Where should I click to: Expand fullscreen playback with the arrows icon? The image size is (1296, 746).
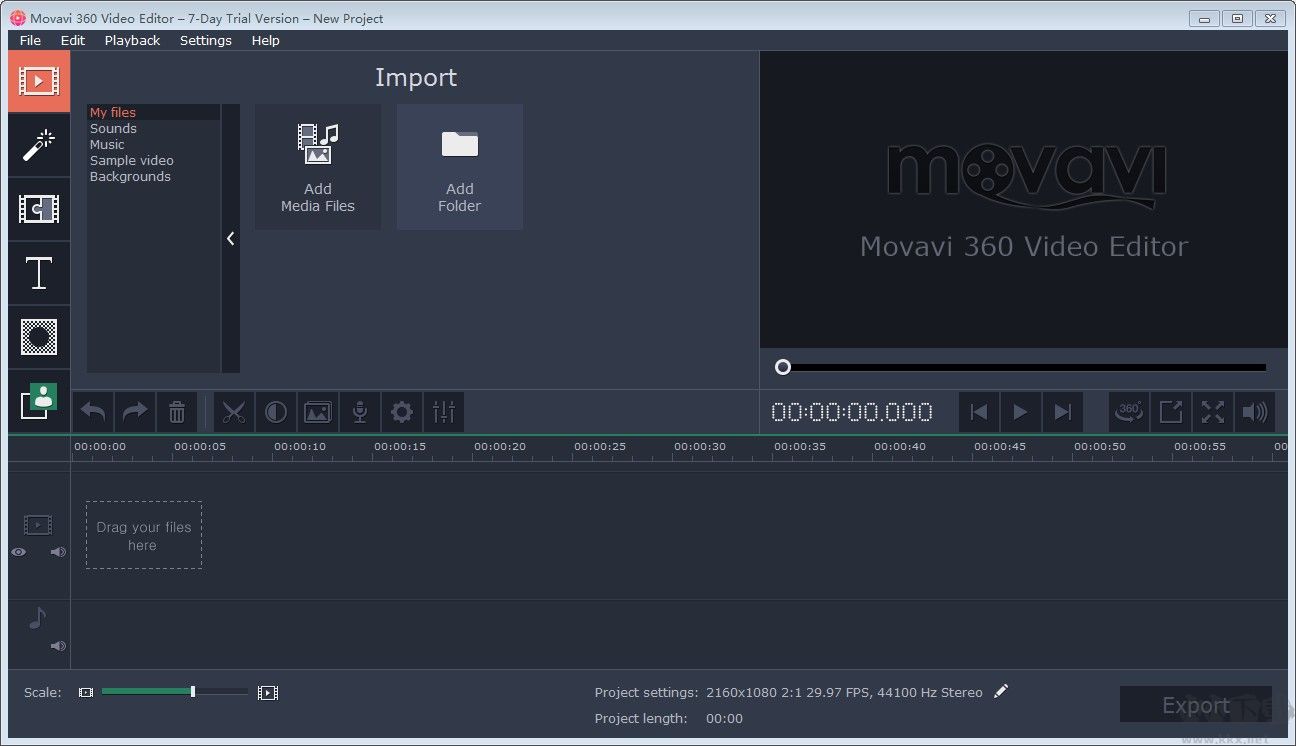click(1213, 412)
